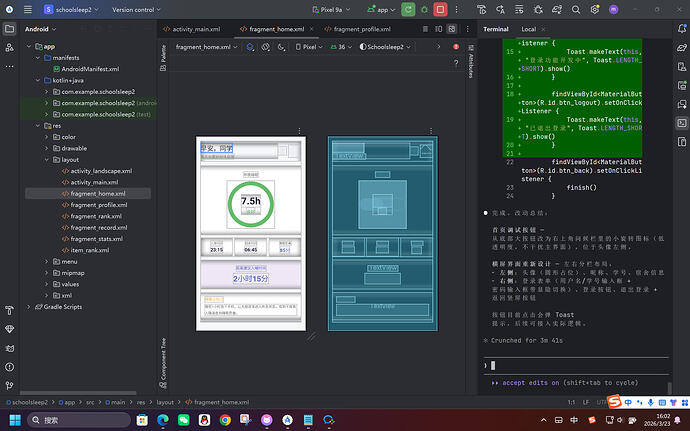
Task: Switch editor to Split view mode
Action: coord(439,29)
